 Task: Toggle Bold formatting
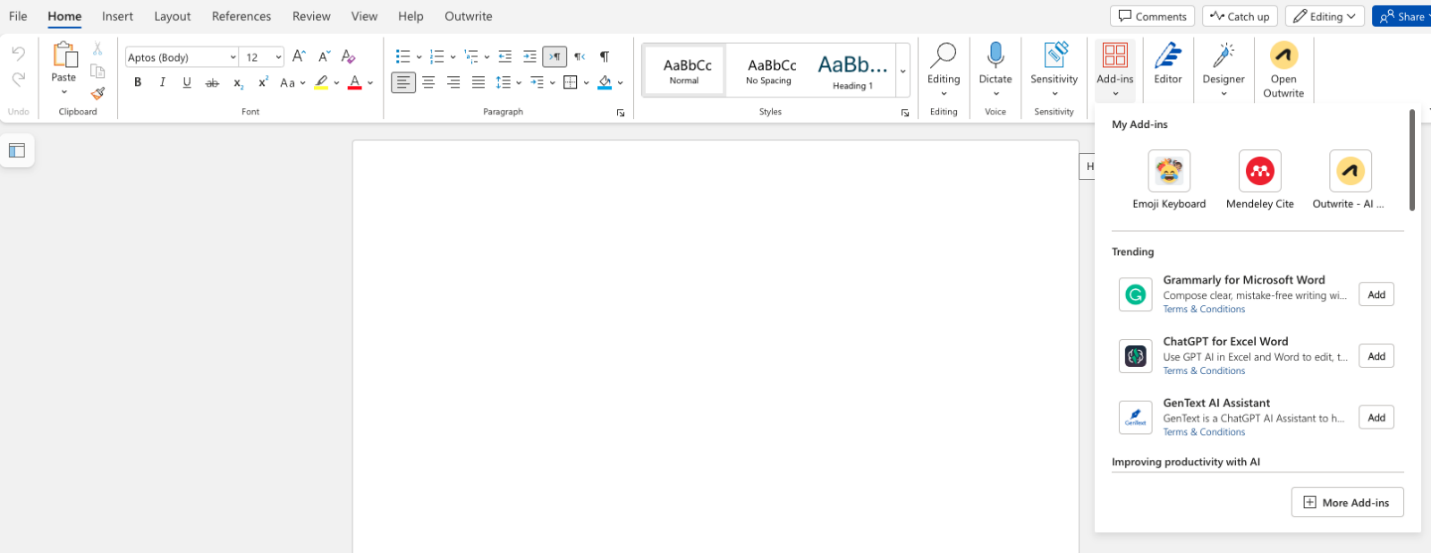click(x=138, y=83)
